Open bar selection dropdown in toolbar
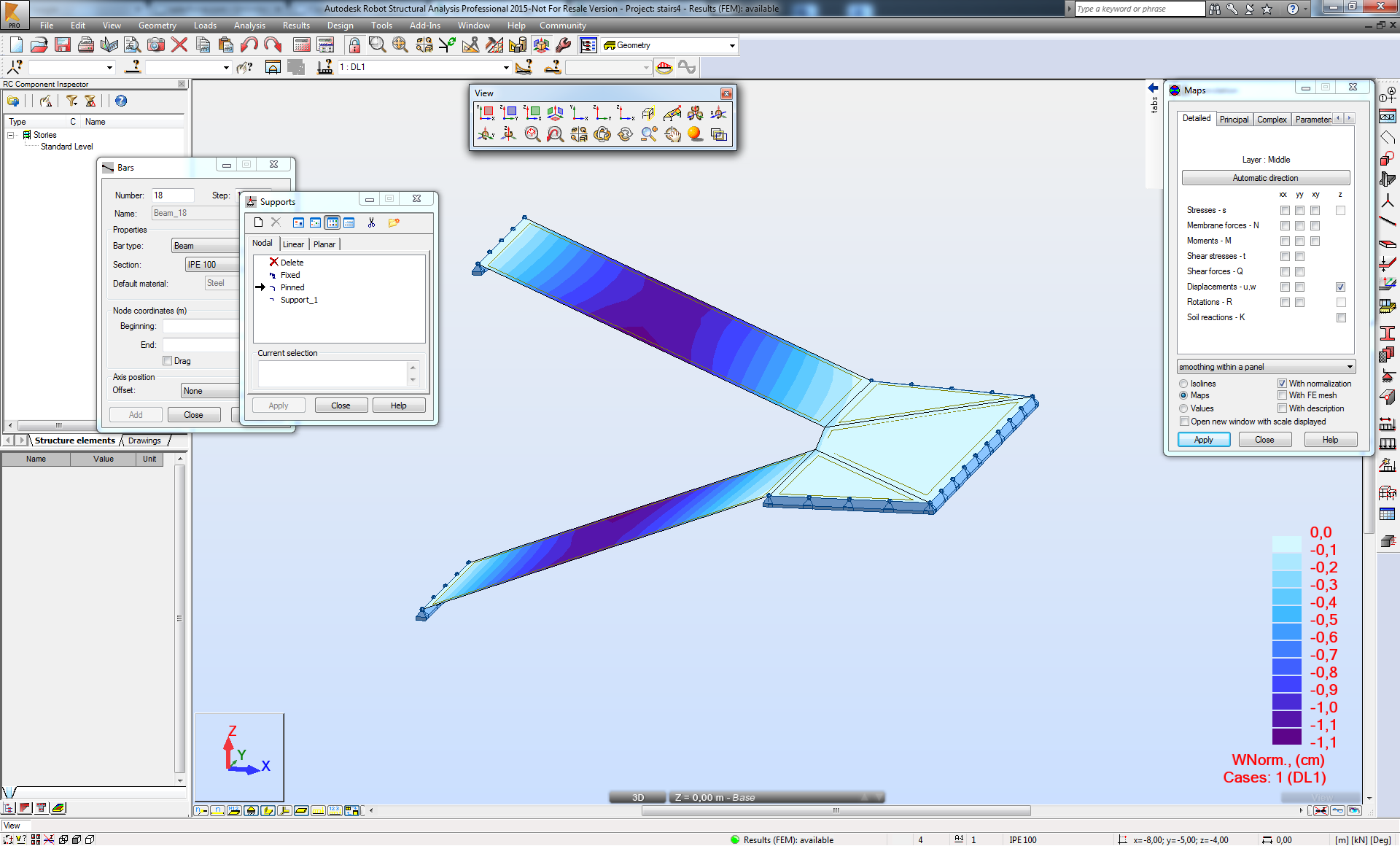Viewport: 1400px width, 846px height. click(226, 67)
